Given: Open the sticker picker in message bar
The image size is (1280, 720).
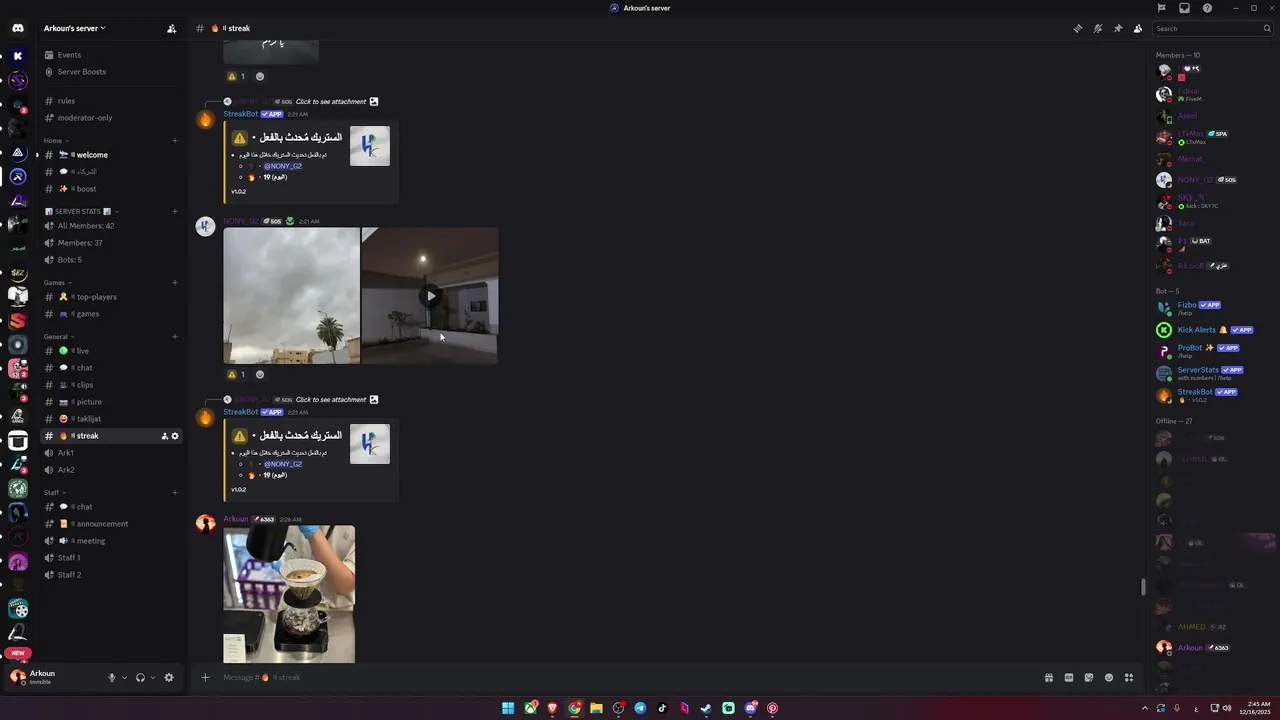Looking at the screenshot, I should click(x=1088, y=677).
